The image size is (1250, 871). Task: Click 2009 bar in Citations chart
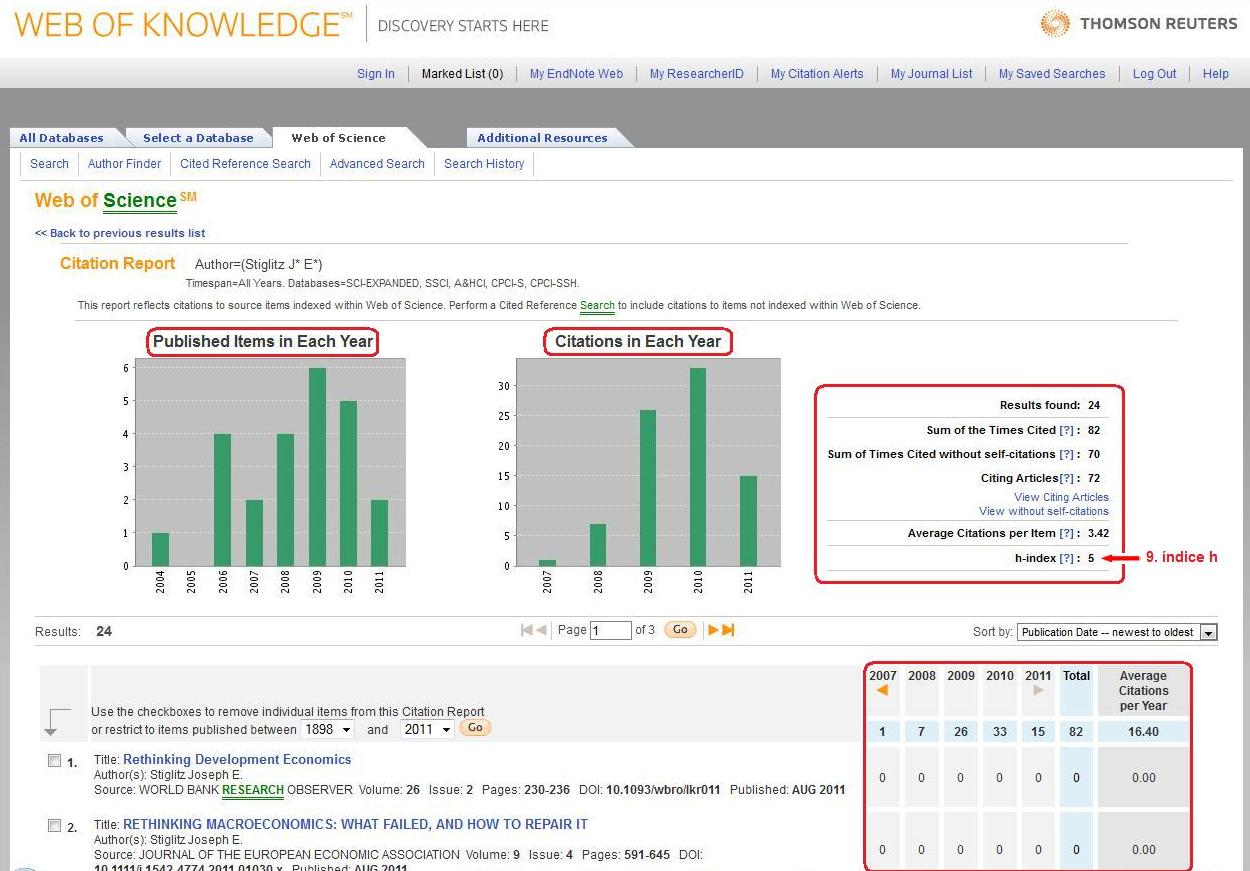648,488
